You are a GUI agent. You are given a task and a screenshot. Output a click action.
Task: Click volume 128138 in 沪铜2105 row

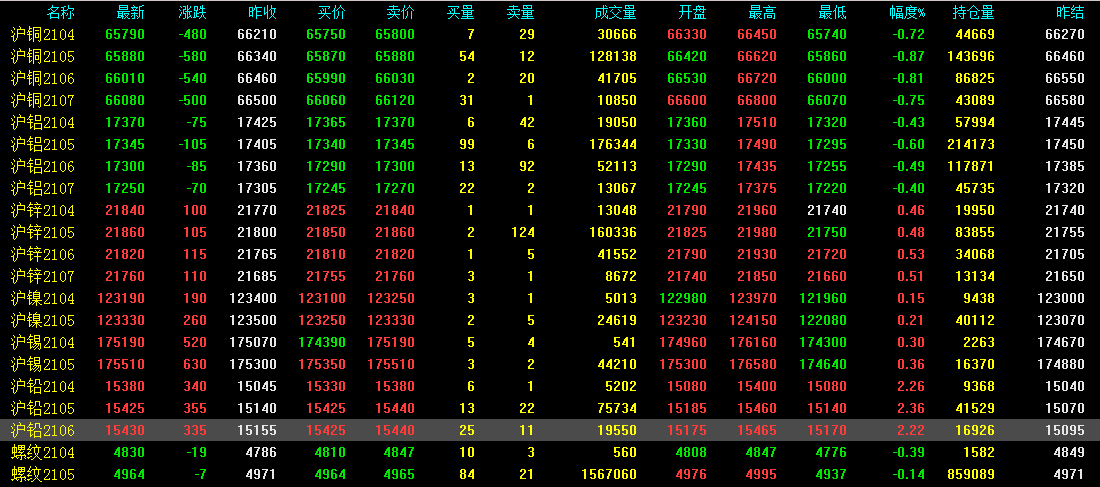(614, 56)
